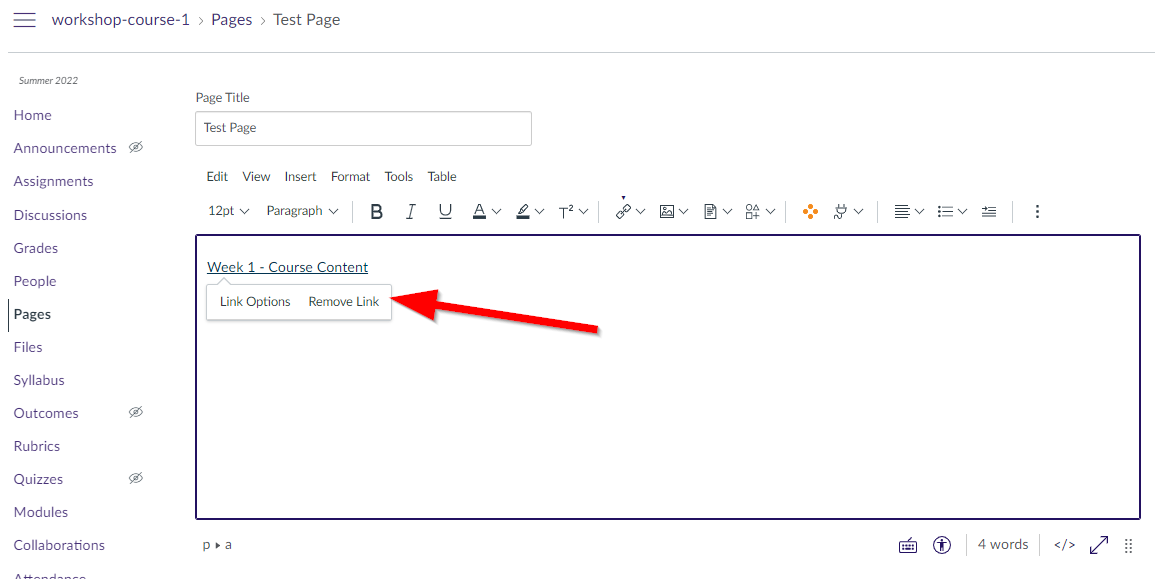The width and height of the screenshot is (1166, 579).
Task: Open the Table menu
Action: click(442, 176)
